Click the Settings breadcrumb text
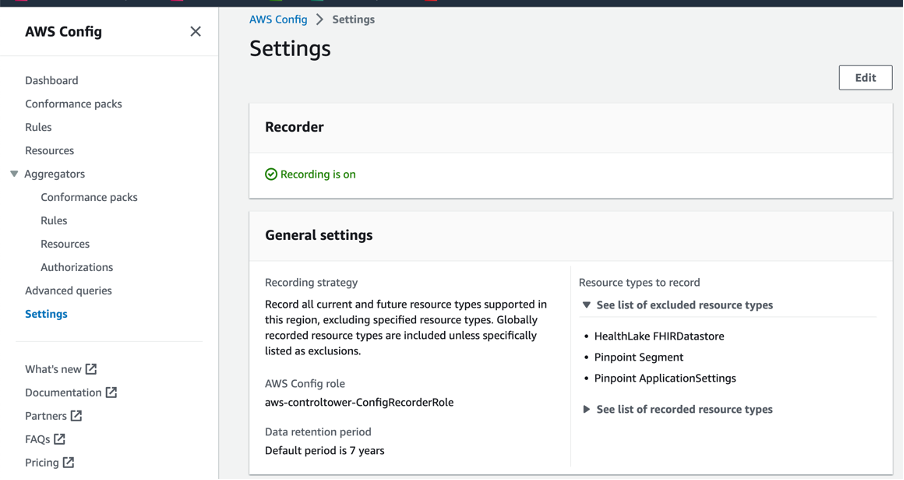This screenshot has width=904, height=480. [353, 19]
